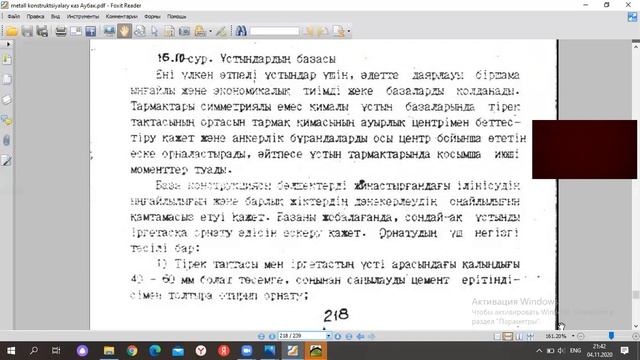Open the Формы menu
This screenshot has width=640, height=360.
(152, 17)
